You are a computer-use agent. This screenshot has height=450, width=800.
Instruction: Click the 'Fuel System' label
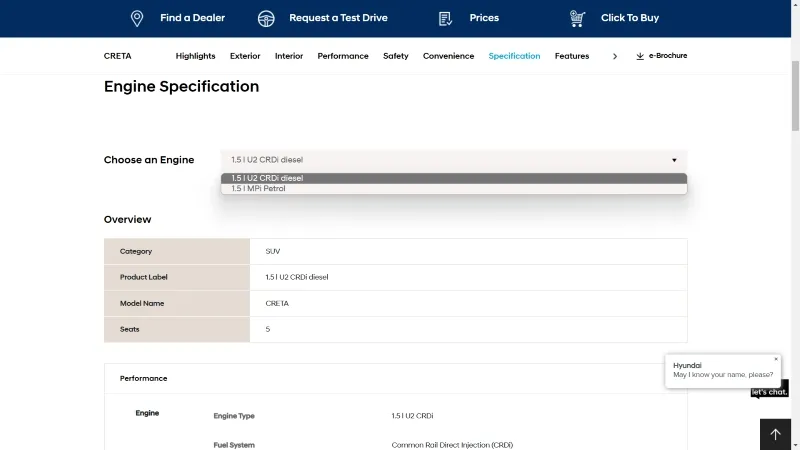tap(234, 445)
